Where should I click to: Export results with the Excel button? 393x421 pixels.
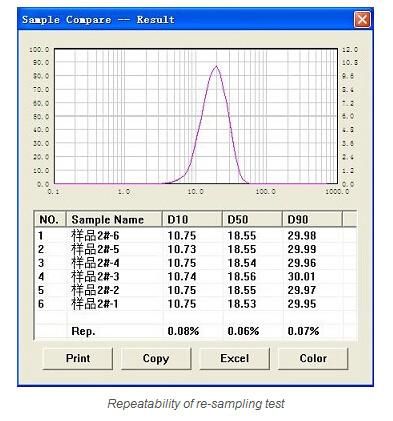click(x=234, y=359)
